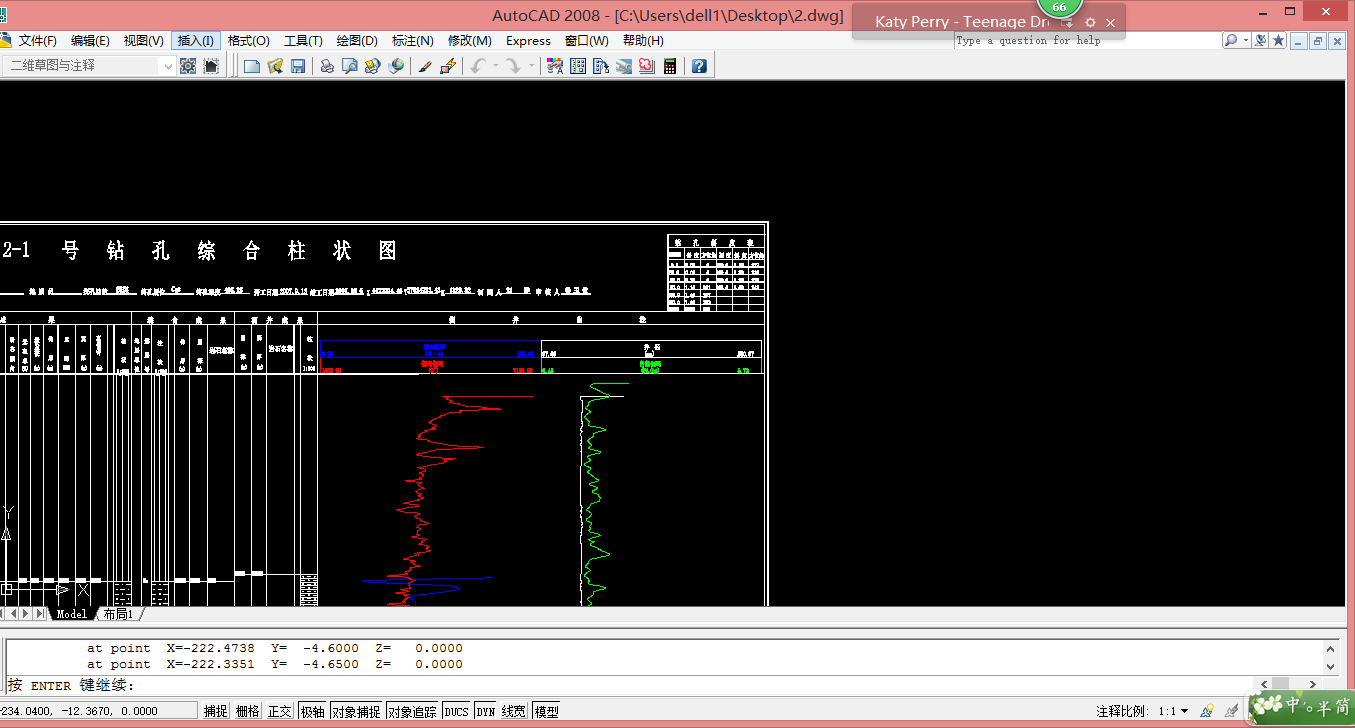Viewport: 1355px width, 728px height.
Task: Toggle 线宽 lineweight display
Action: tap(514, 711)
